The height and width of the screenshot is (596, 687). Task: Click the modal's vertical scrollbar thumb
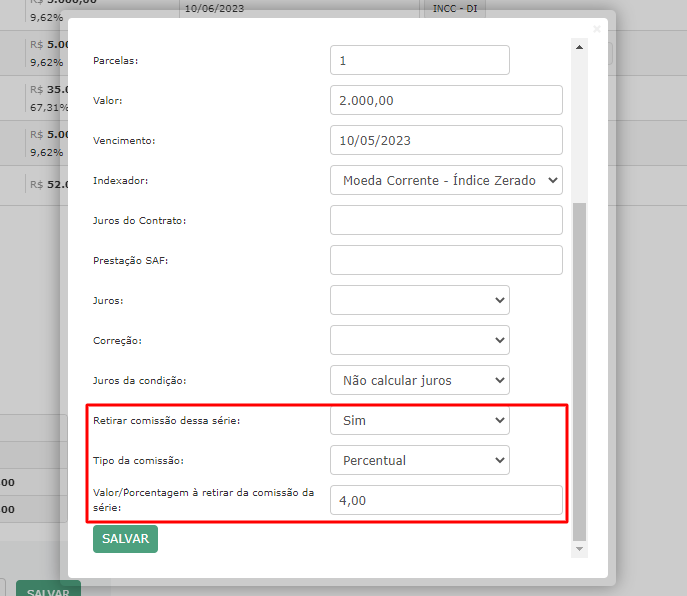click(579, 372)
